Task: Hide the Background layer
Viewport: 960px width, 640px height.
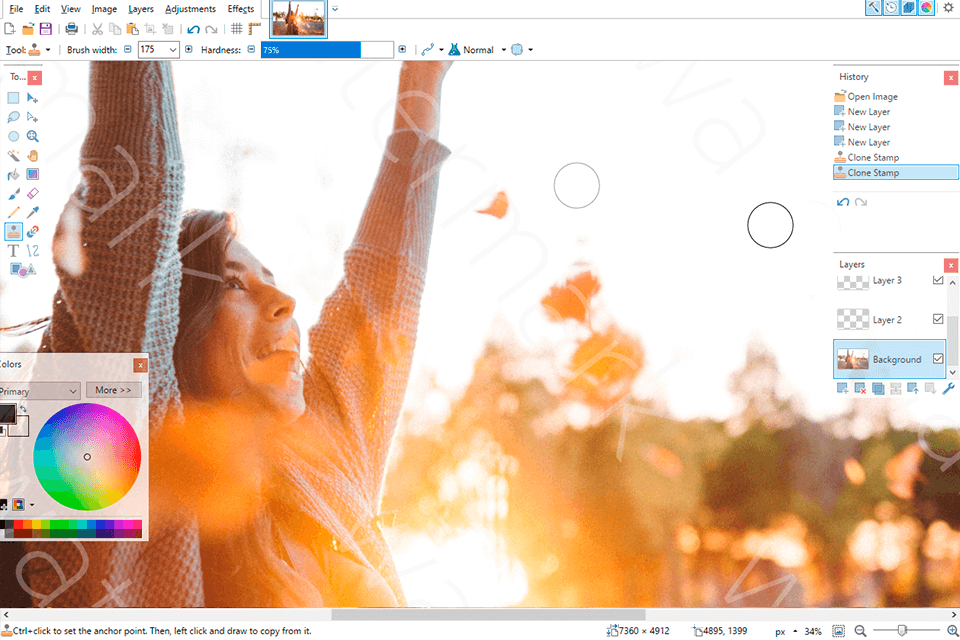Action: [x=937, y=359]
